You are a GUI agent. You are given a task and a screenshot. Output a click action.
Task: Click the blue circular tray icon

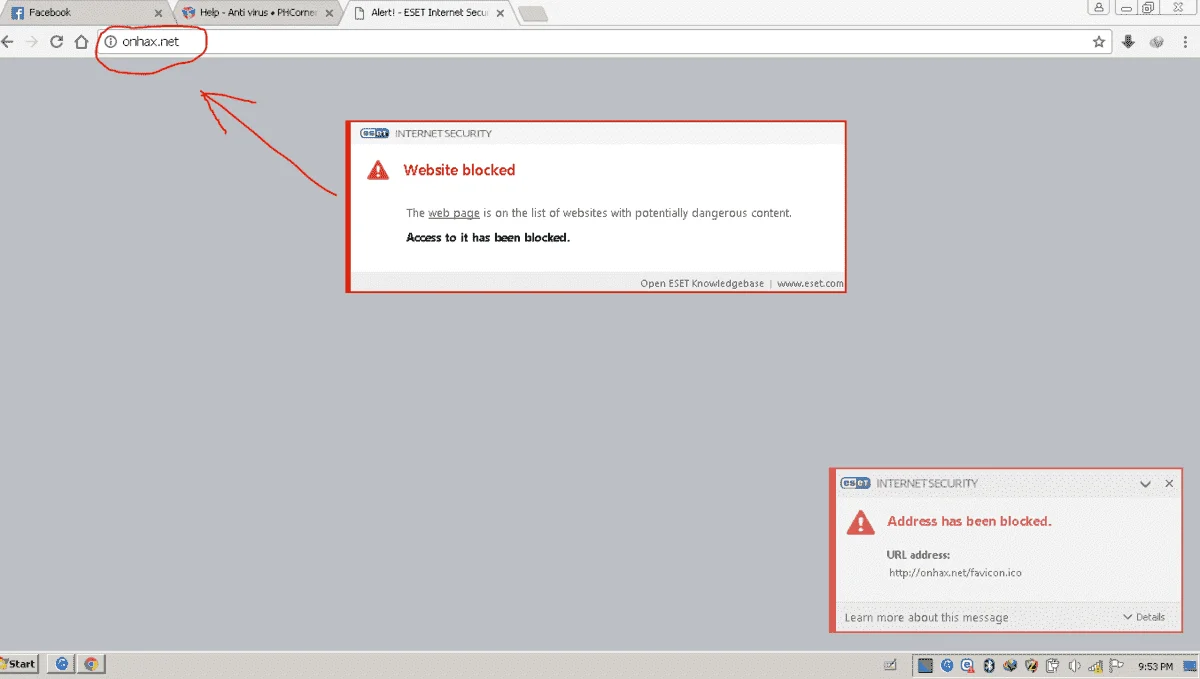pos(947,665)
